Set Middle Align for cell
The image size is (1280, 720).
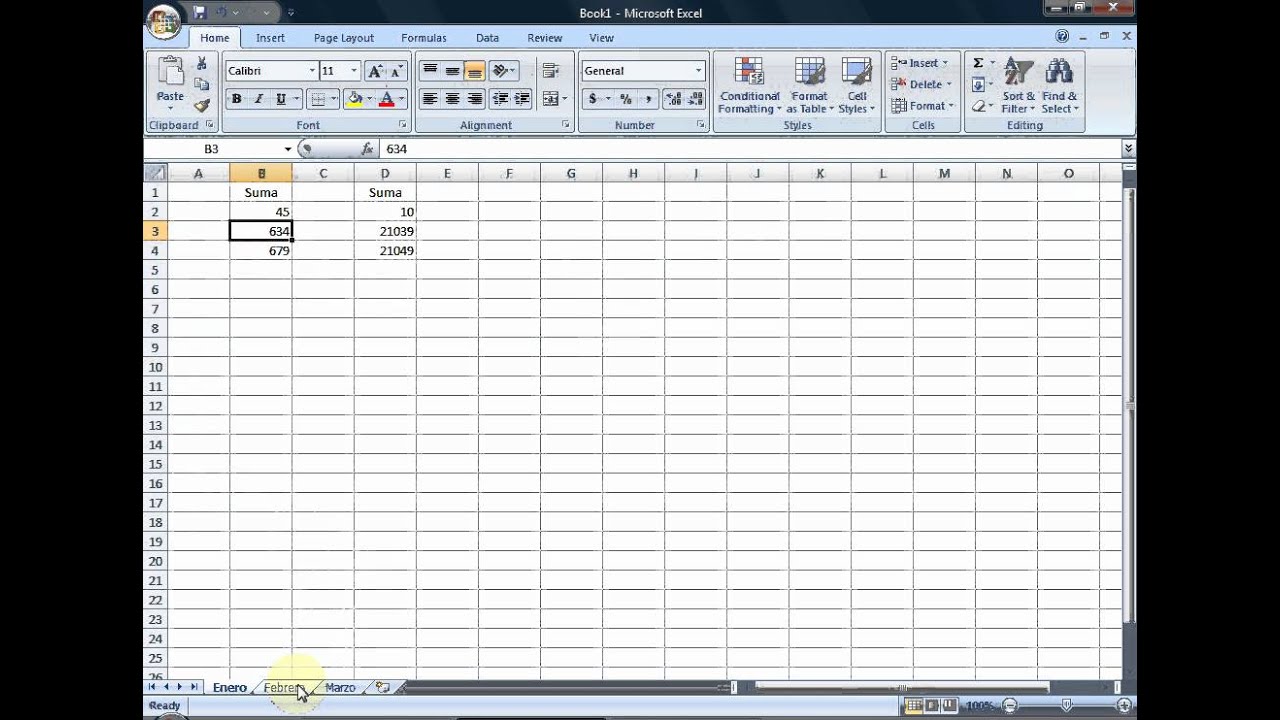point(452,71)
